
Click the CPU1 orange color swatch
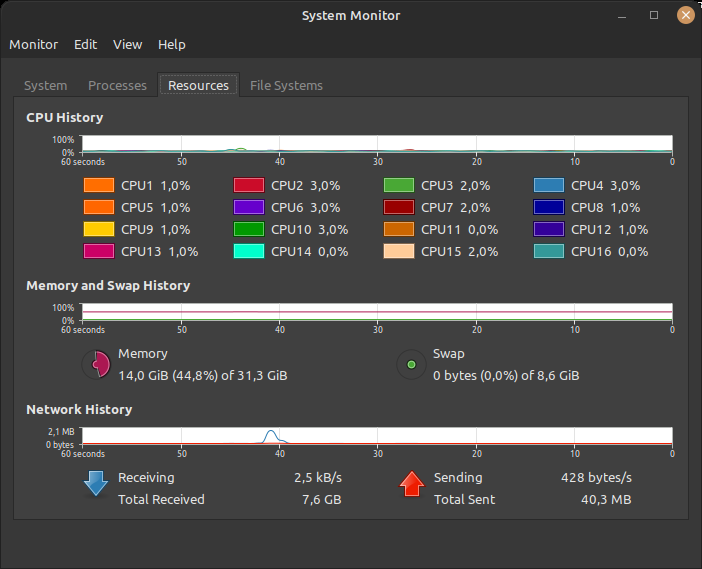coord(99,186)
